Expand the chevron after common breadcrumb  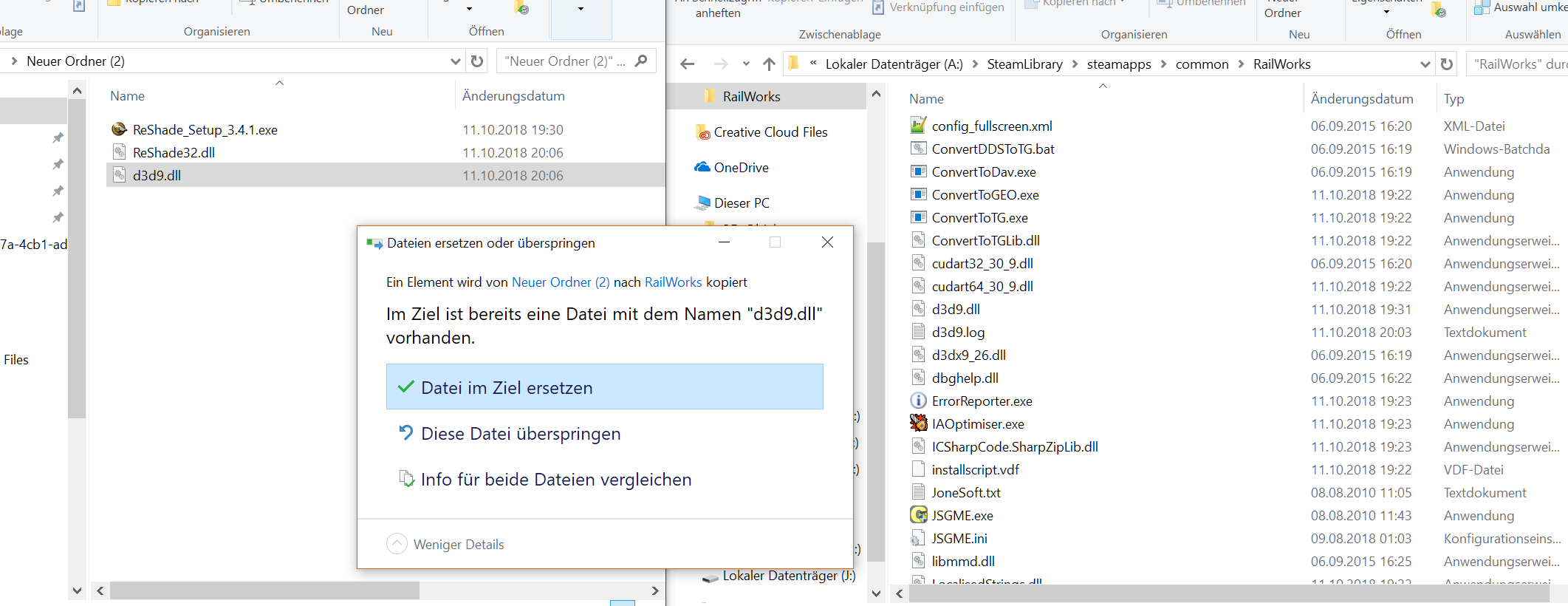tap(1241, 64)
